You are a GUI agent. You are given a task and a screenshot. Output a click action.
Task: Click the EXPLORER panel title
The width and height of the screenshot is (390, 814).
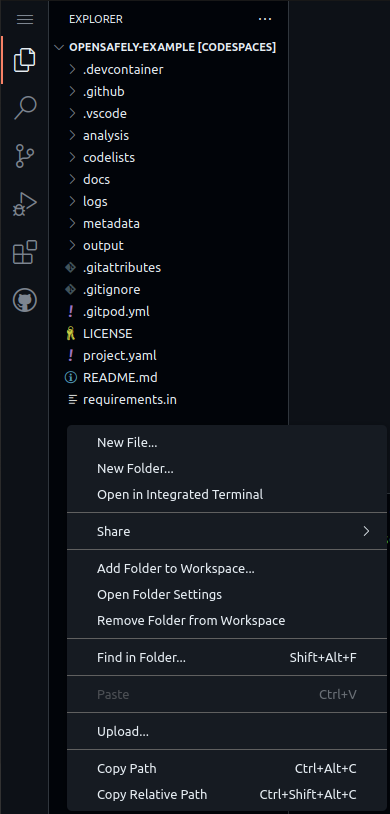point(96,19)
